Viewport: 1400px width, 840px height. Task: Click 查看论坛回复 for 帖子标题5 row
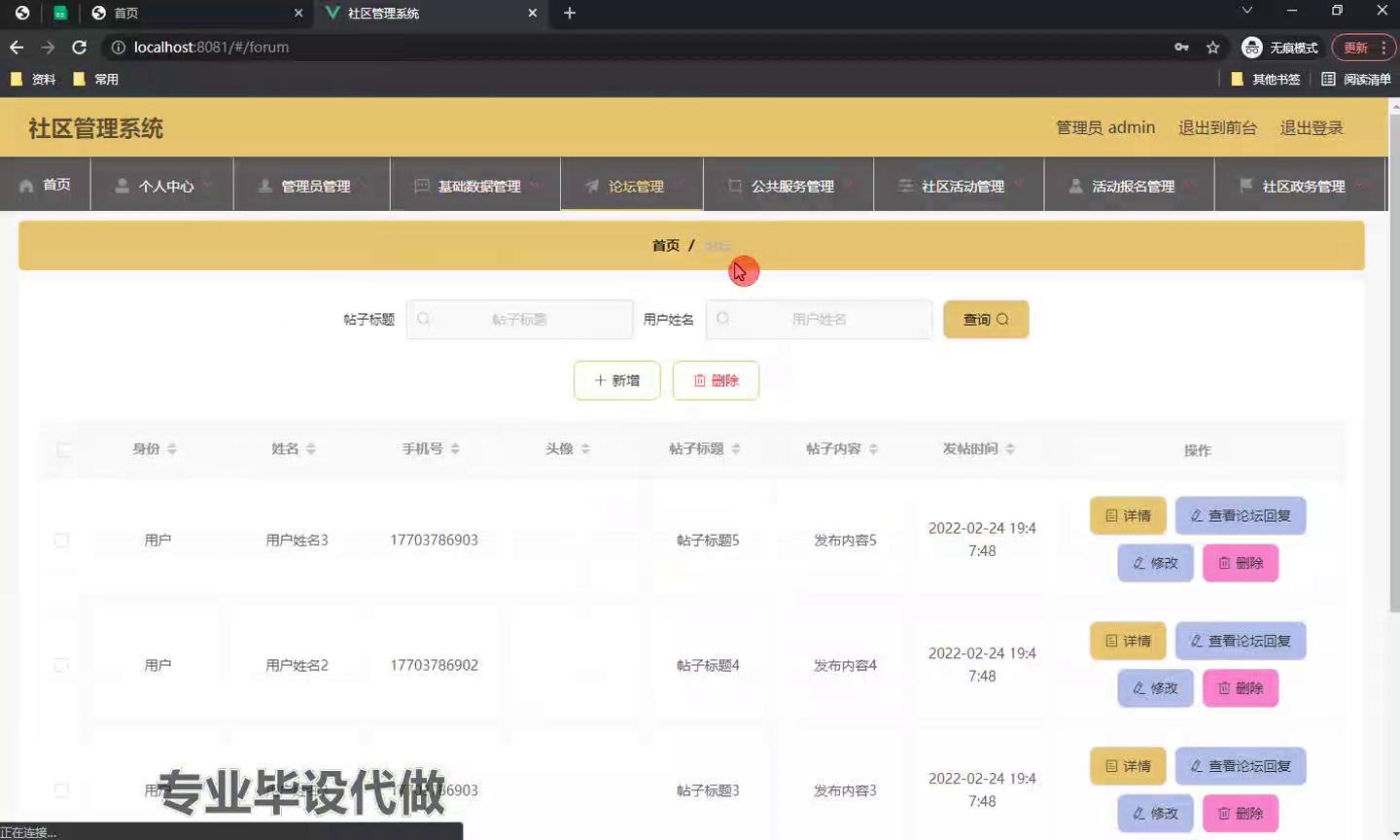(x=1241, y=515)
